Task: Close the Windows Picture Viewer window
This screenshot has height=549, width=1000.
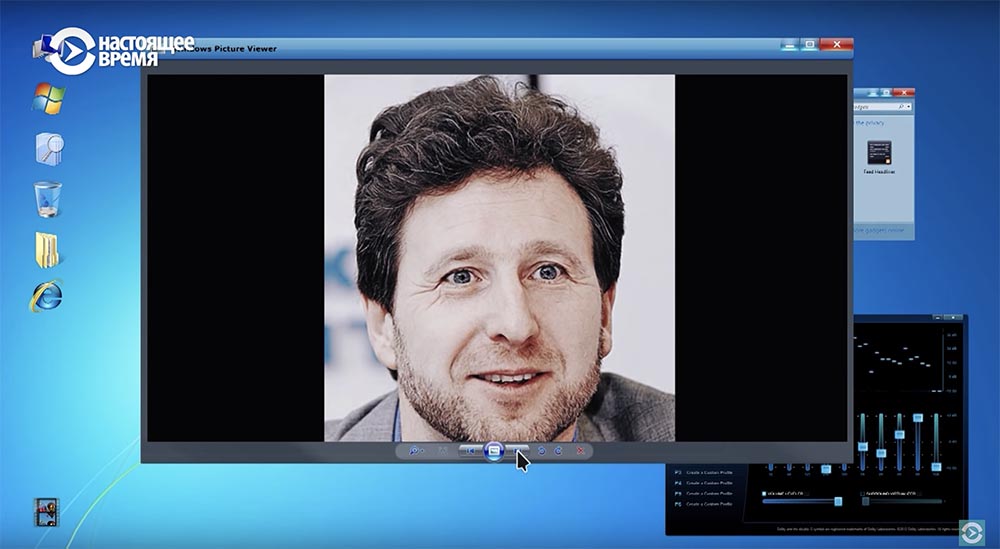Action: click(x=837, y=45)
